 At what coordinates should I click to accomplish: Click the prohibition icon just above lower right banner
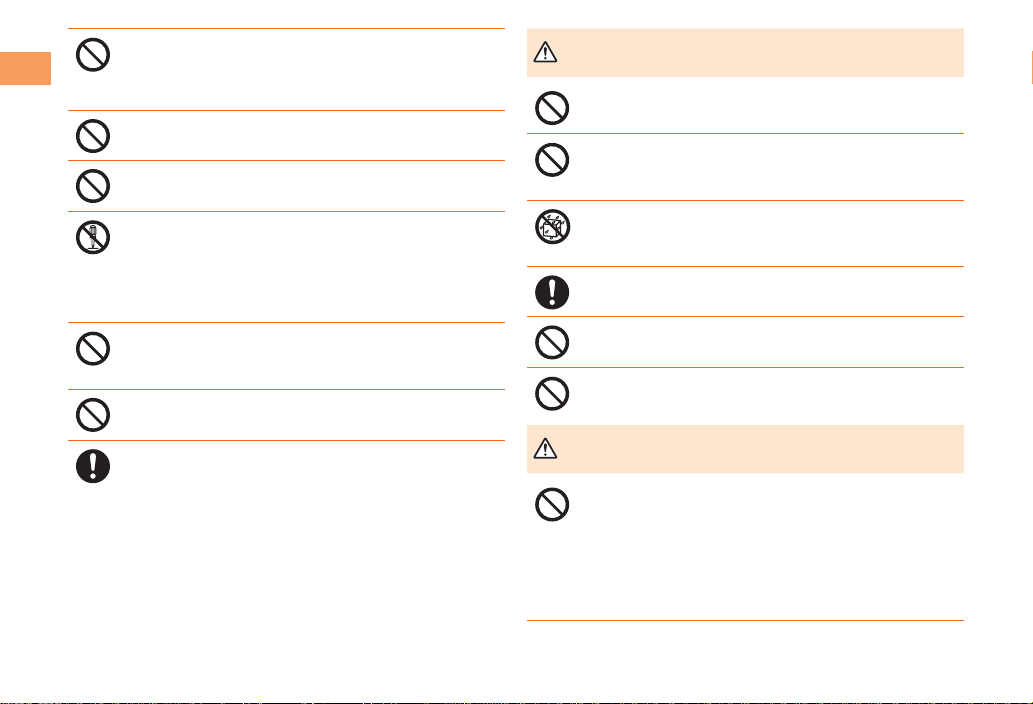coord(552,393)
